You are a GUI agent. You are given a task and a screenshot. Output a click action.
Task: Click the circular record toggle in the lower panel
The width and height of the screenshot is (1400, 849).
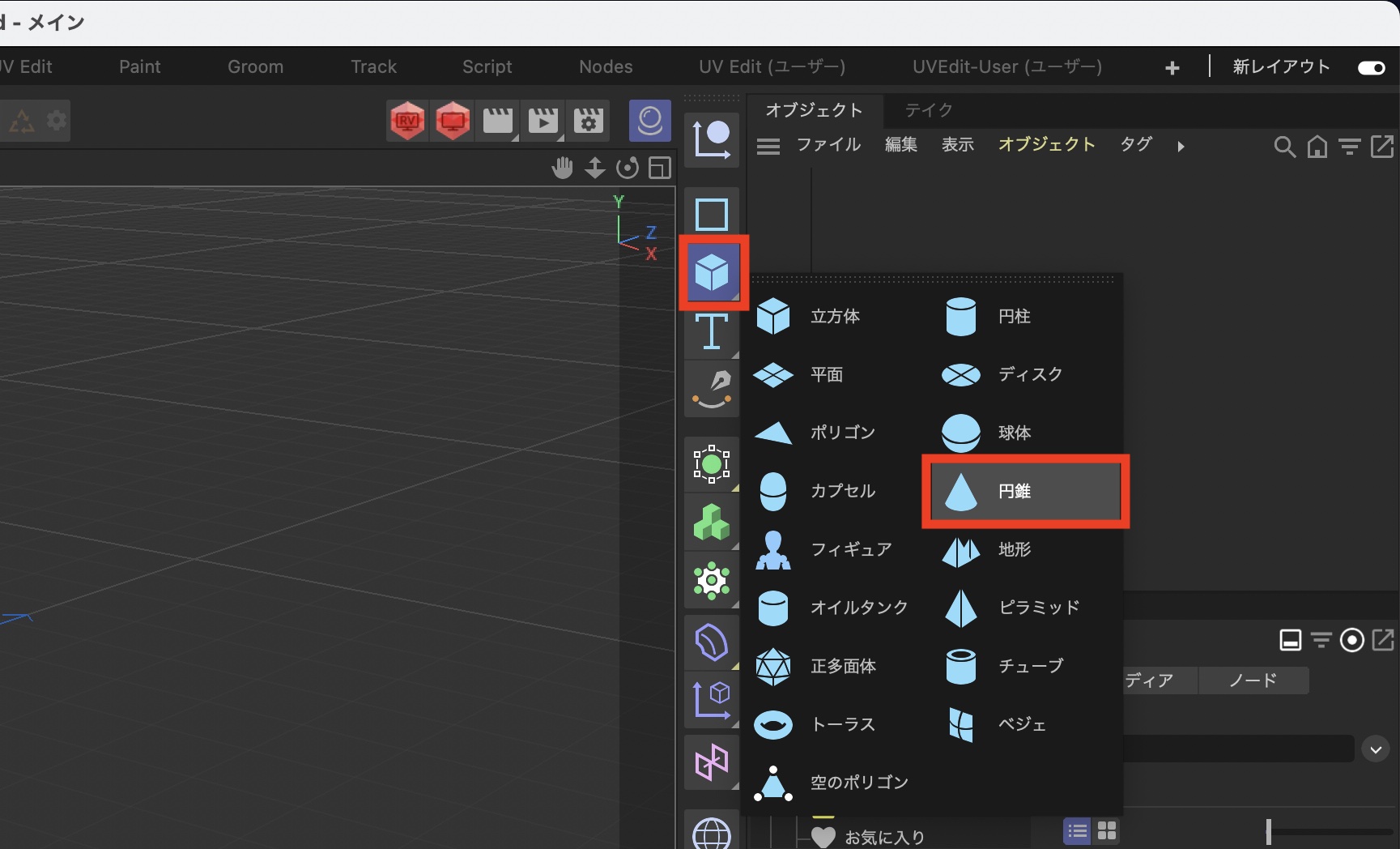coord(1351,640)
